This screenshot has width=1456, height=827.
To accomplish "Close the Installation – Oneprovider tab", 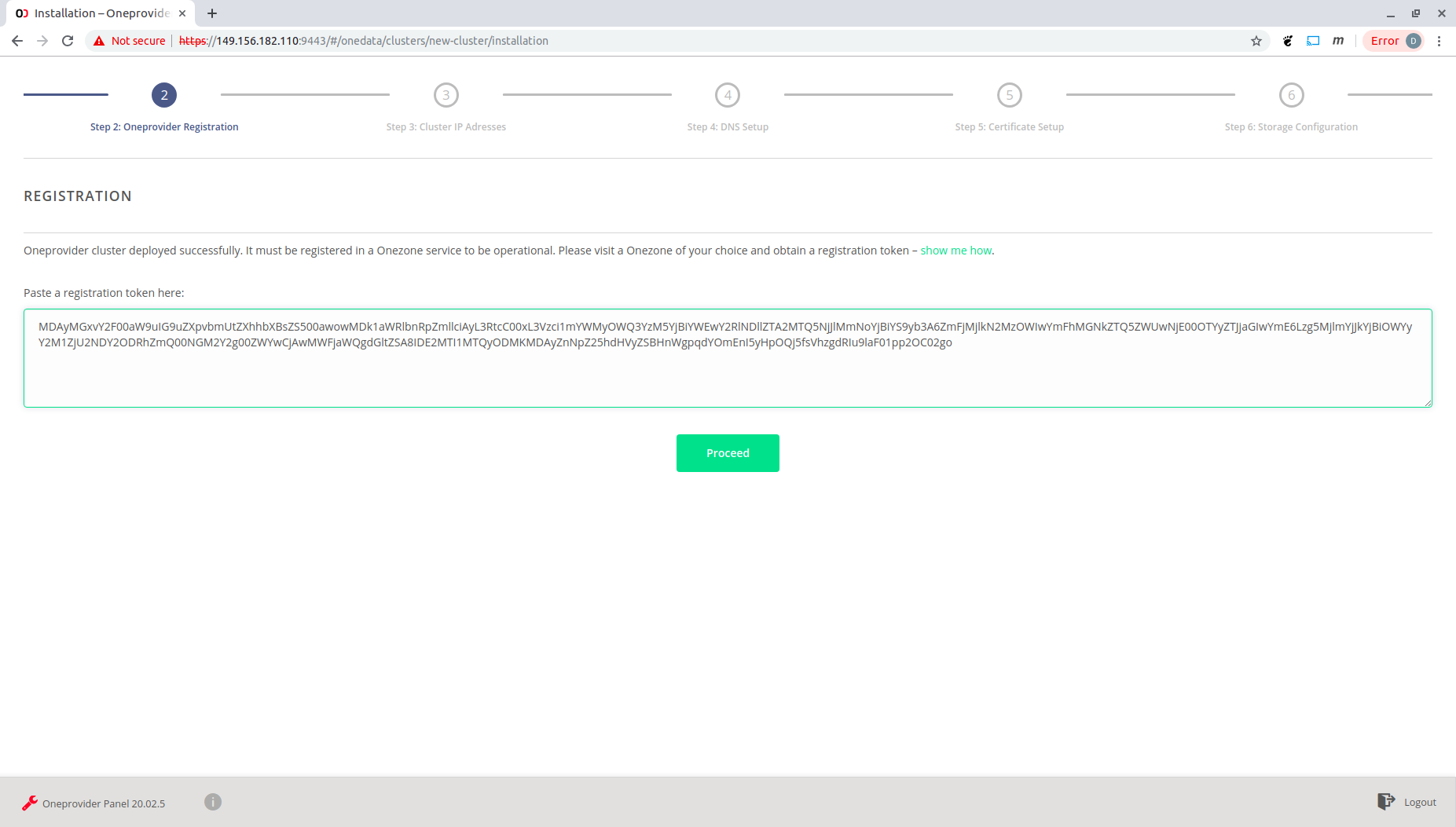I will 182,13.
